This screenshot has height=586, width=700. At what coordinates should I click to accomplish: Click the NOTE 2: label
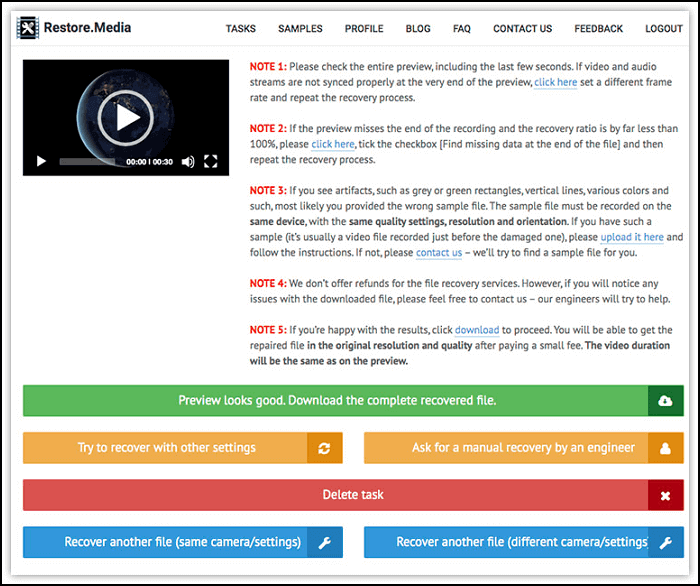point(268,129)
